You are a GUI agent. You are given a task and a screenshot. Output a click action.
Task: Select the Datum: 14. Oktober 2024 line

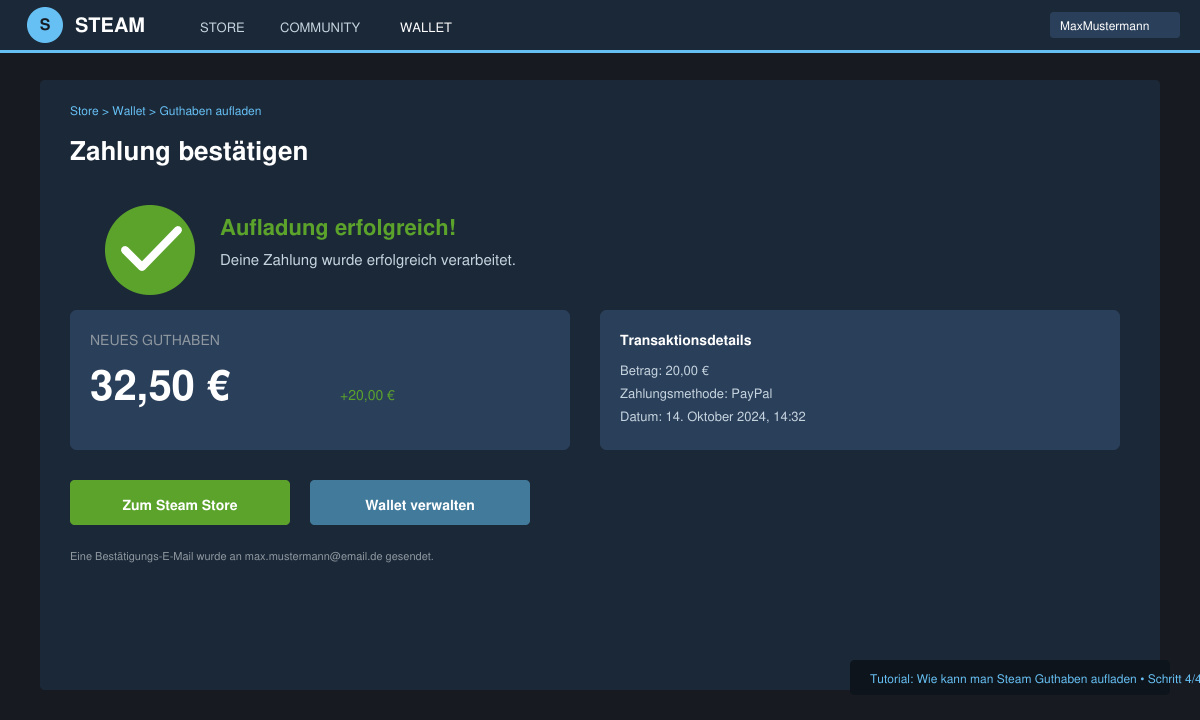pyautogui.click(x=713, y=416)
